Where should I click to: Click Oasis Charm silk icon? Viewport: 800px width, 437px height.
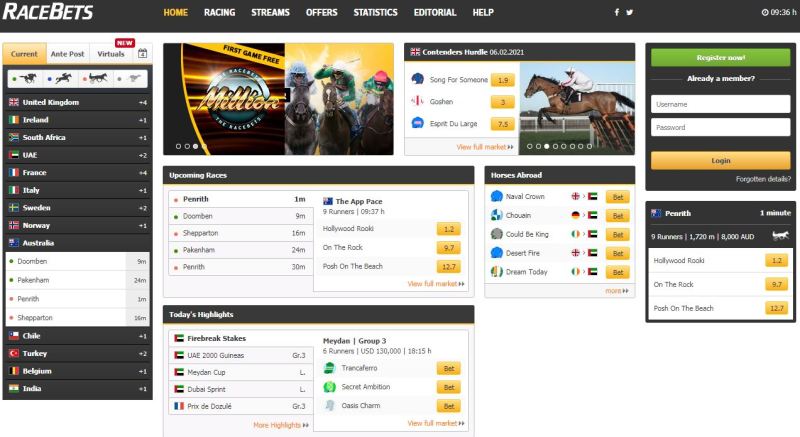330,405
